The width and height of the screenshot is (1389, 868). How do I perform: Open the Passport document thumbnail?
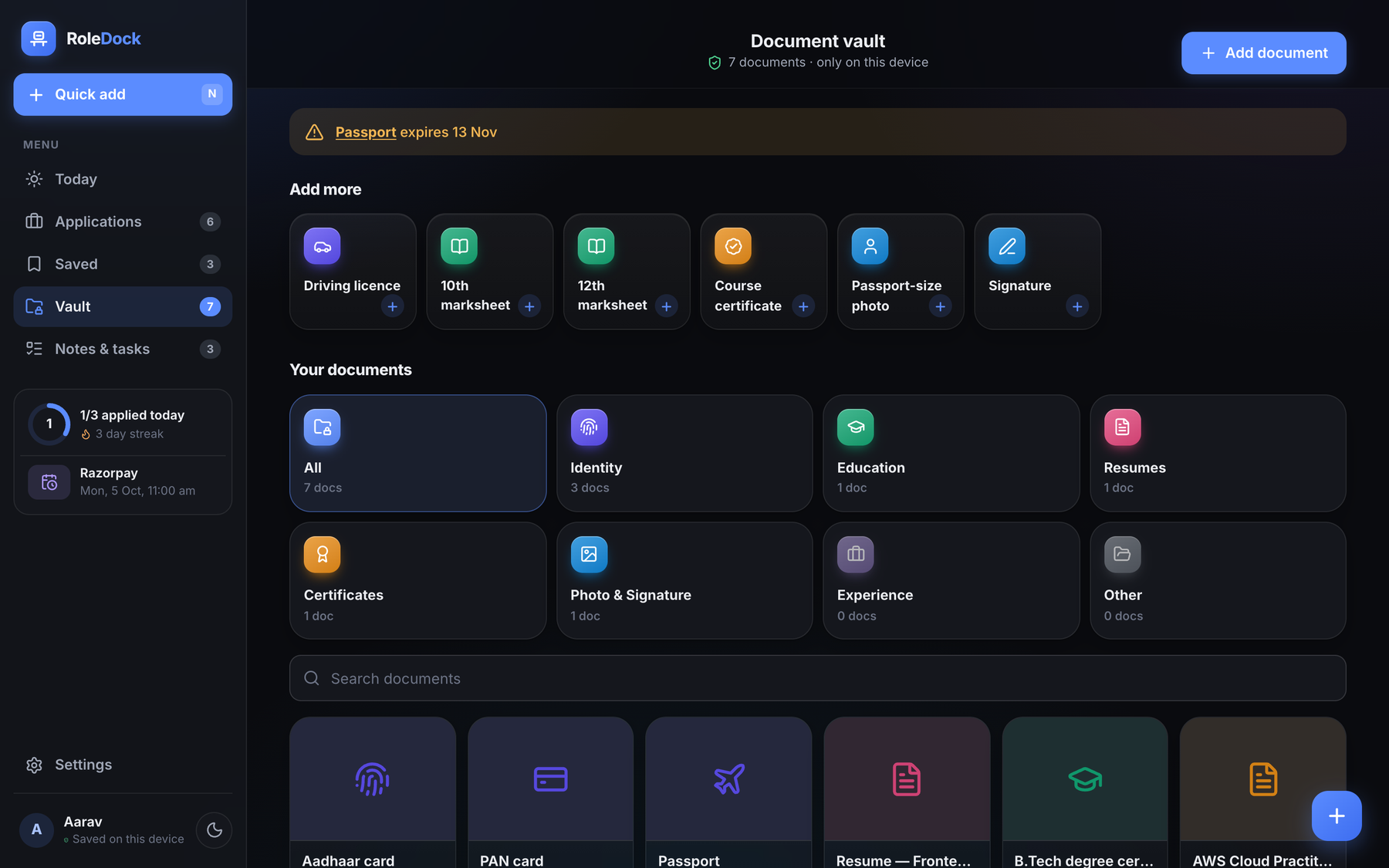coord(728,779)
